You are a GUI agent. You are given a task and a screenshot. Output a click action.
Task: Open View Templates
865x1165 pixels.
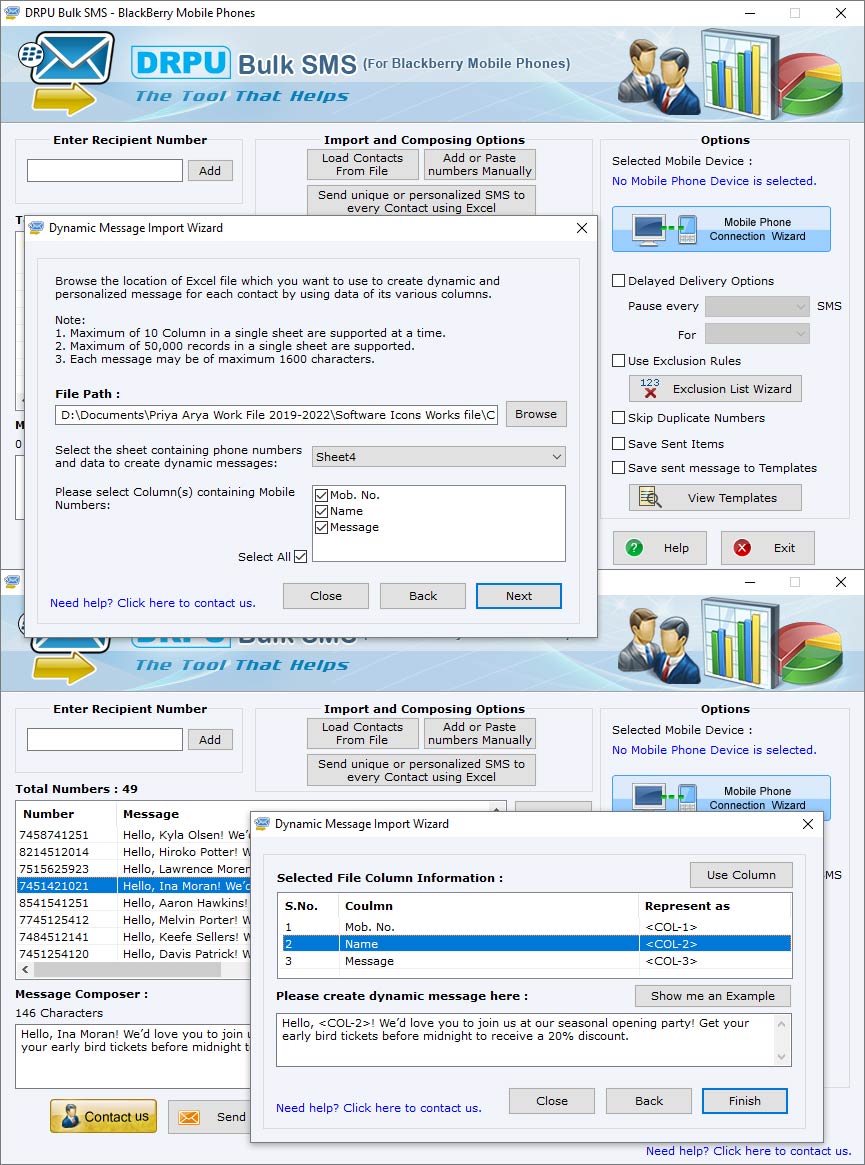tap(714, 497)
